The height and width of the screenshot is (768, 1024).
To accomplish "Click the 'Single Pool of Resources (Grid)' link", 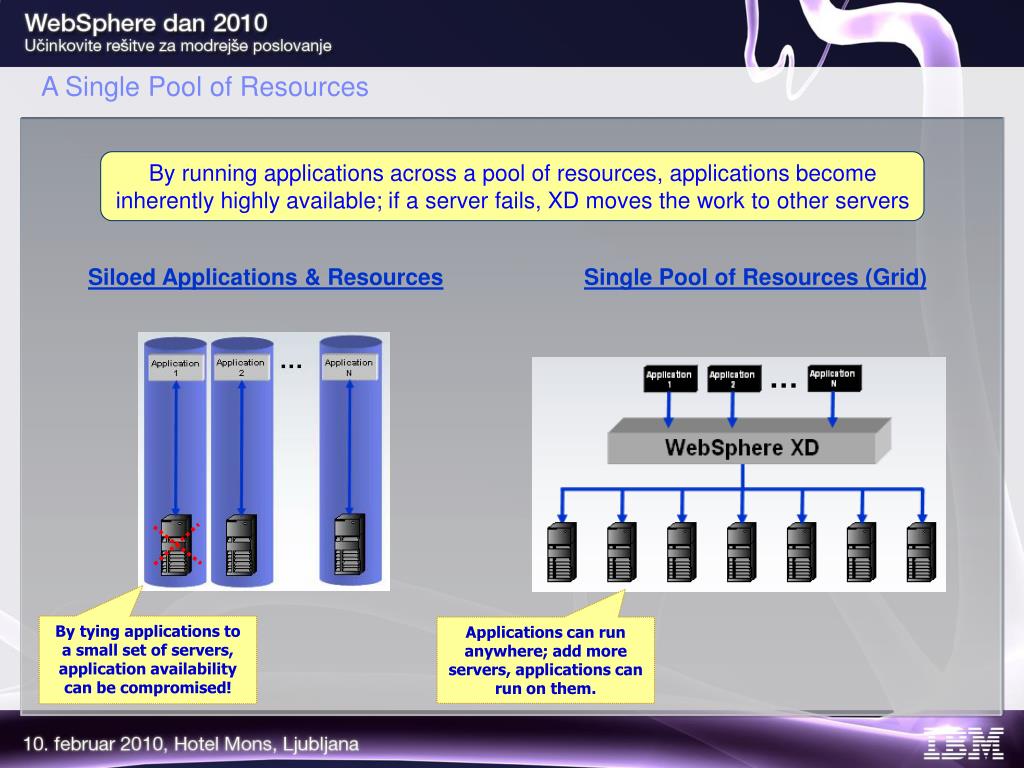I will pyautogui.click(x=755, y=277).
